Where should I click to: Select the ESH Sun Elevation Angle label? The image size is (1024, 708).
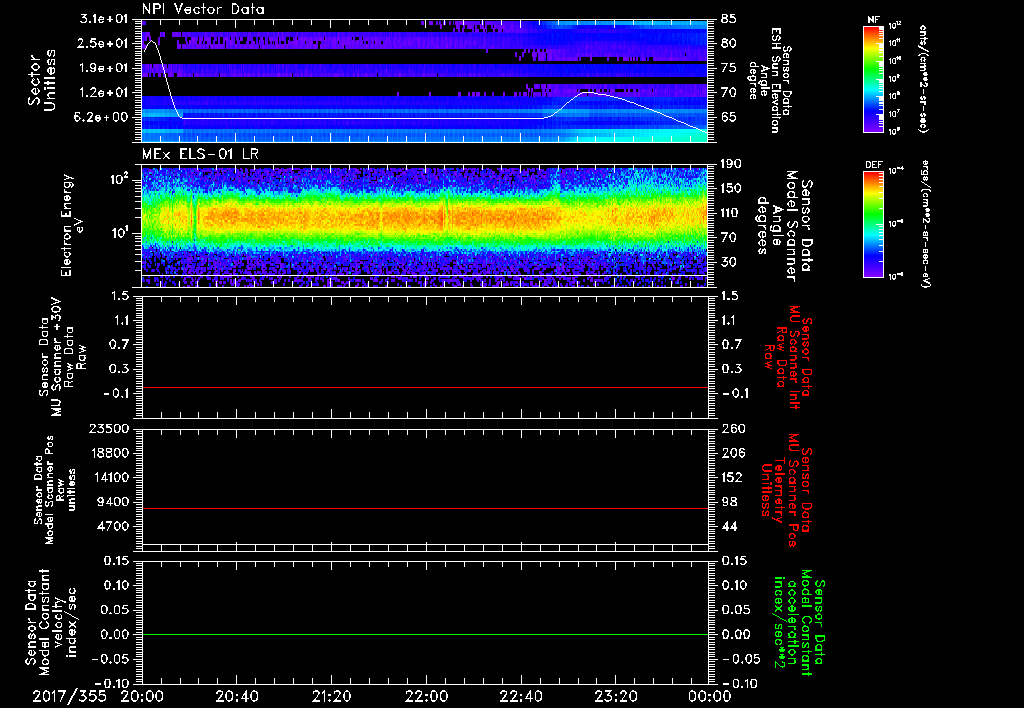tap(771, 80)
